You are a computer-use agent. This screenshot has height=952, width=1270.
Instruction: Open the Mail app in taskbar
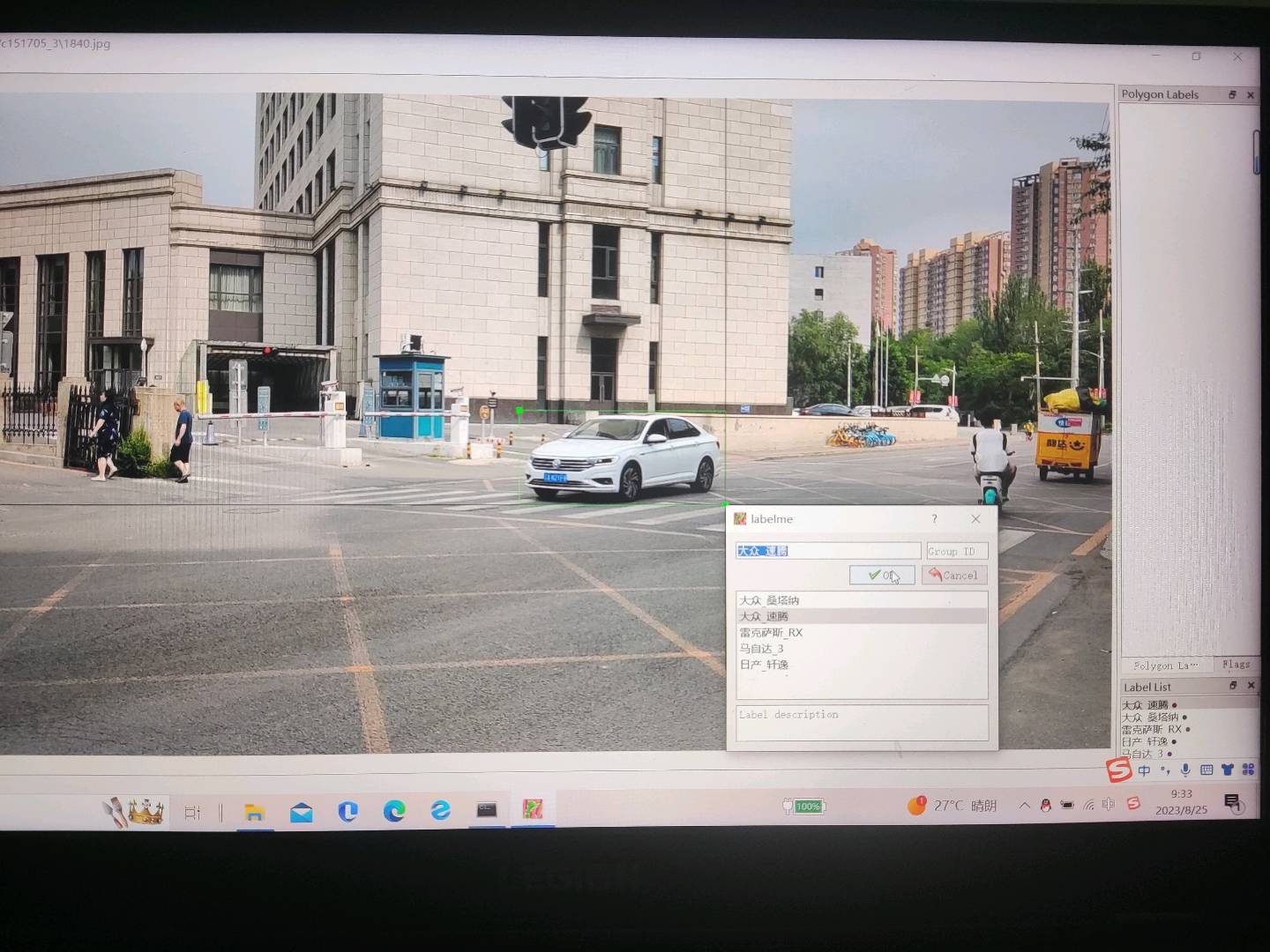pyautogui.click(x=302, y=811)
